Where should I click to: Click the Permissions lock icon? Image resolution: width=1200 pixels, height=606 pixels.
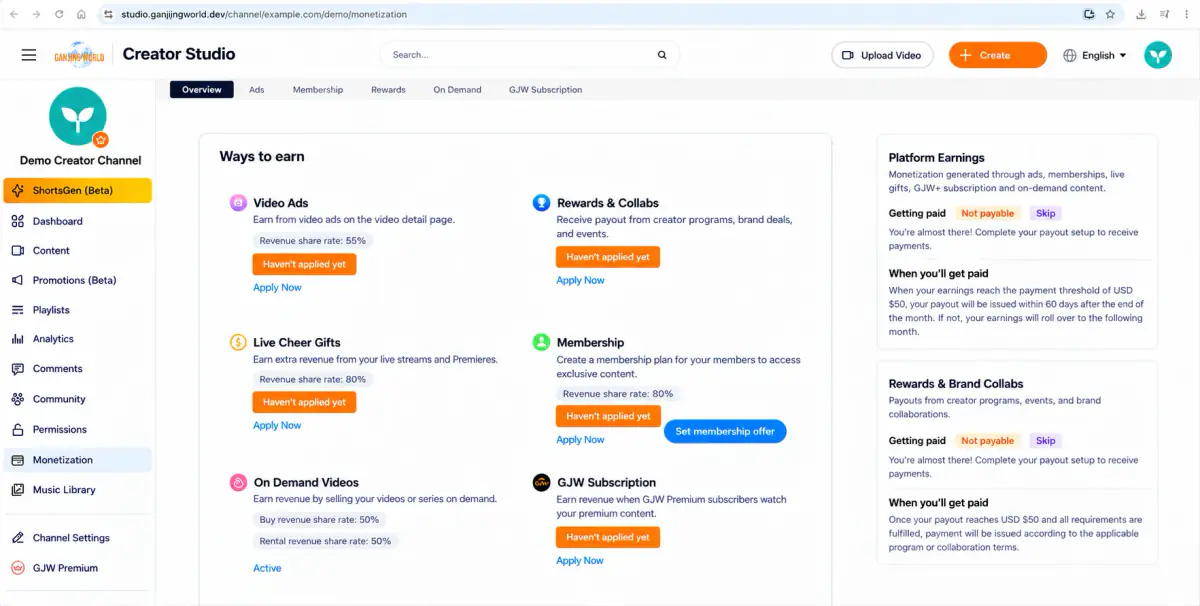(17, 429)
